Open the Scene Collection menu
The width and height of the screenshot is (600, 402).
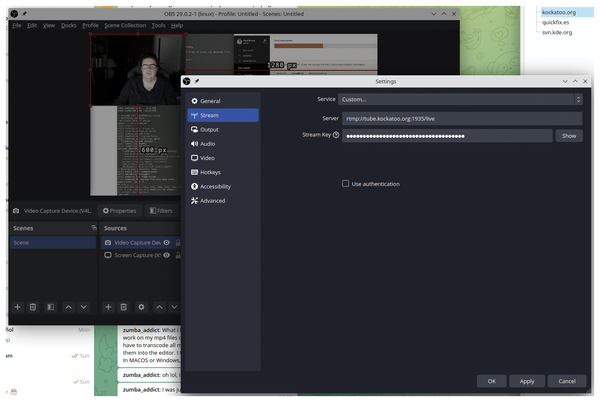point(125,25)
